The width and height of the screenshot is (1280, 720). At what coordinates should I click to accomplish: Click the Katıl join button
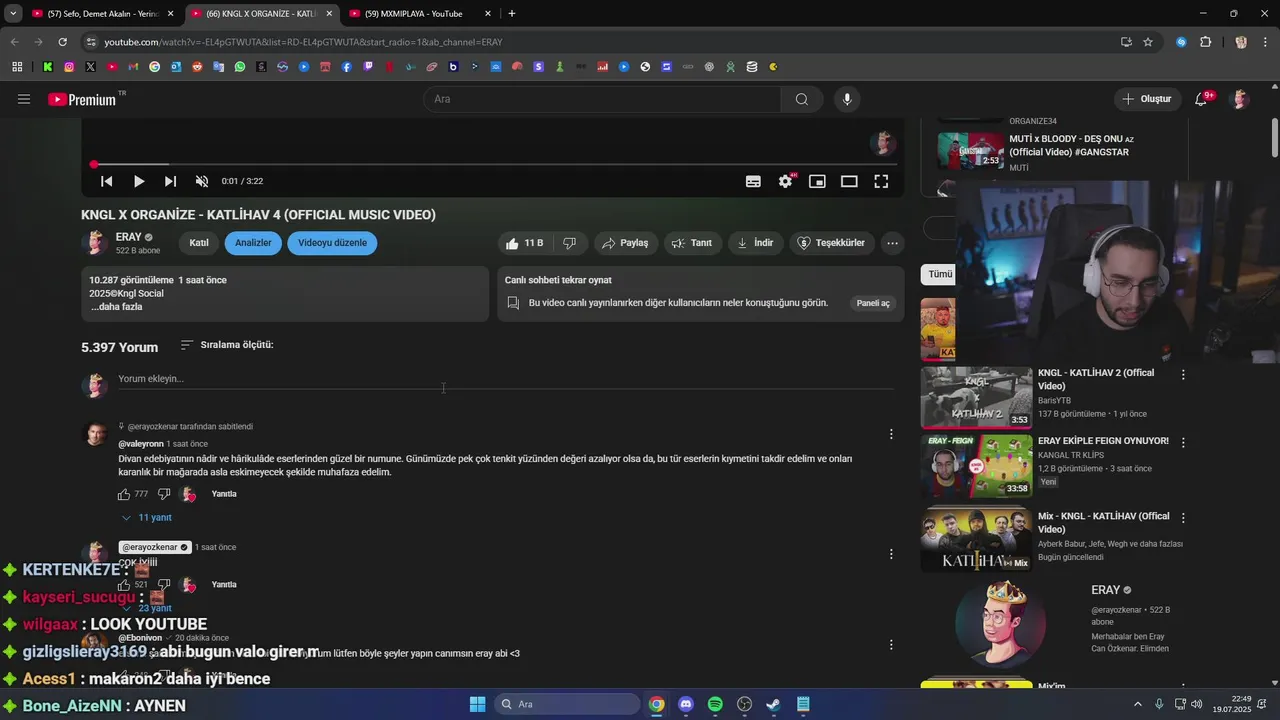(x=199, y=243)
